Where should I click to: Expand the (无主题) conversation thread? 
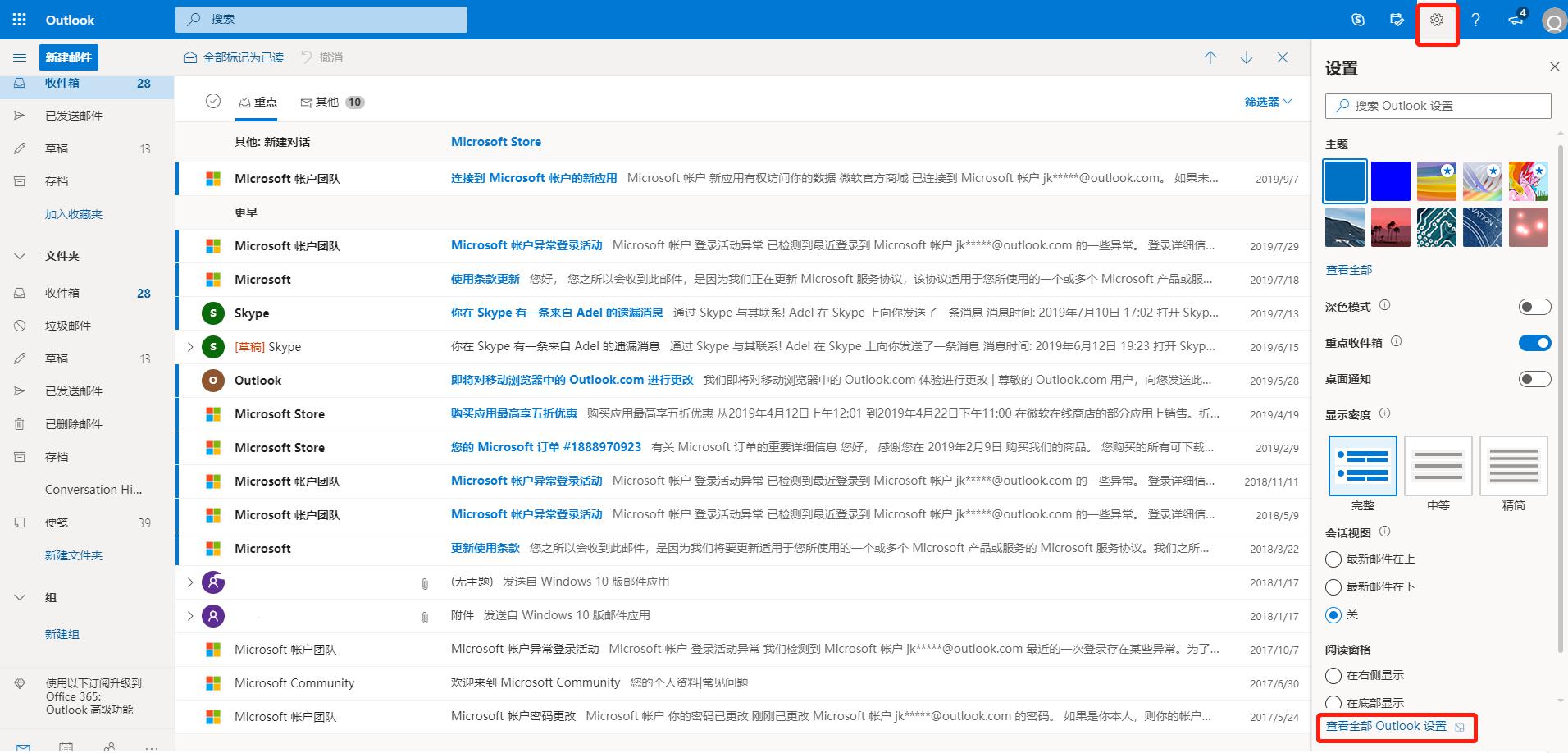click(190, 582)
